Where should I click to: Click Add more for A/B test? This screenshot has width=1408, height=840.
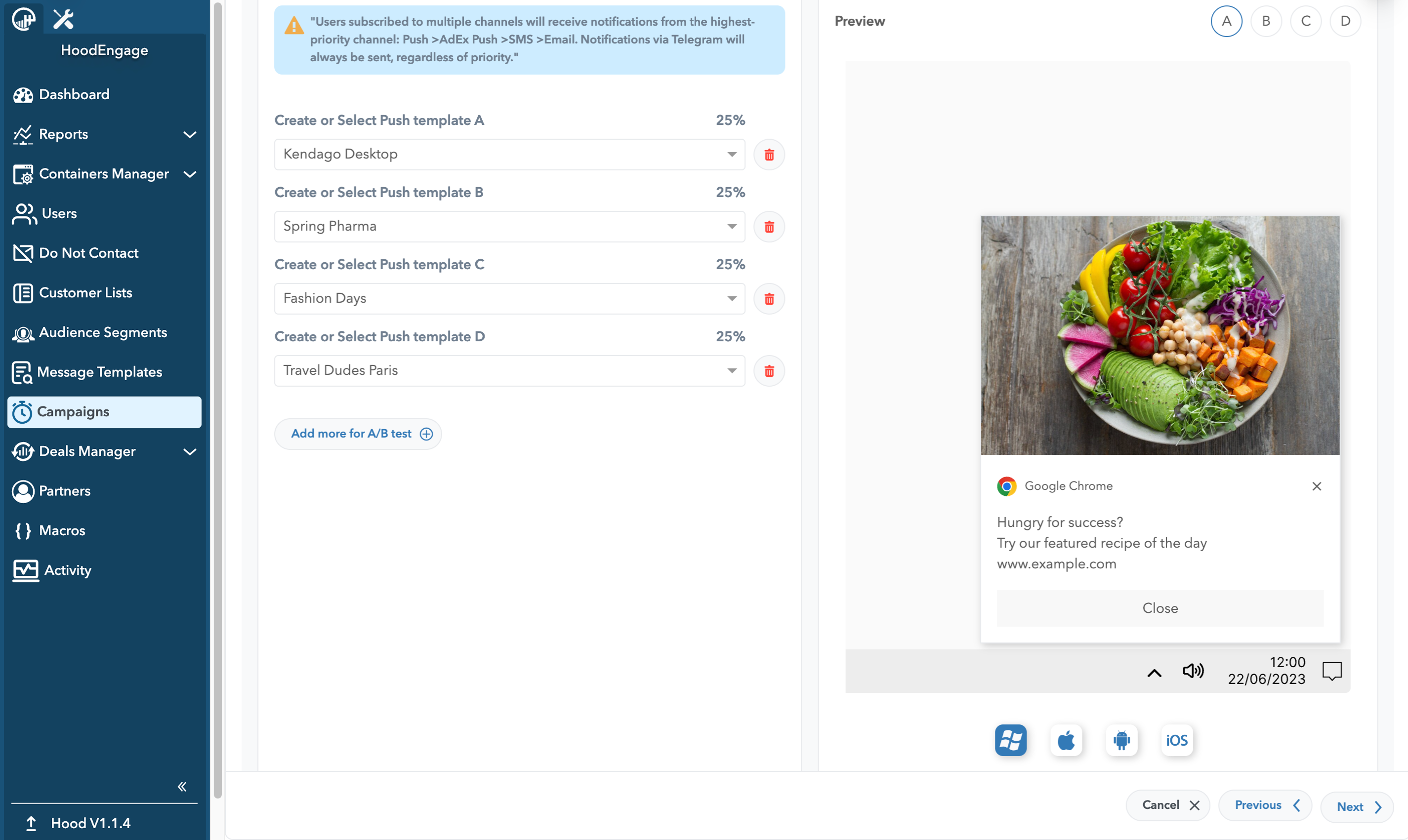coord(358,434)
